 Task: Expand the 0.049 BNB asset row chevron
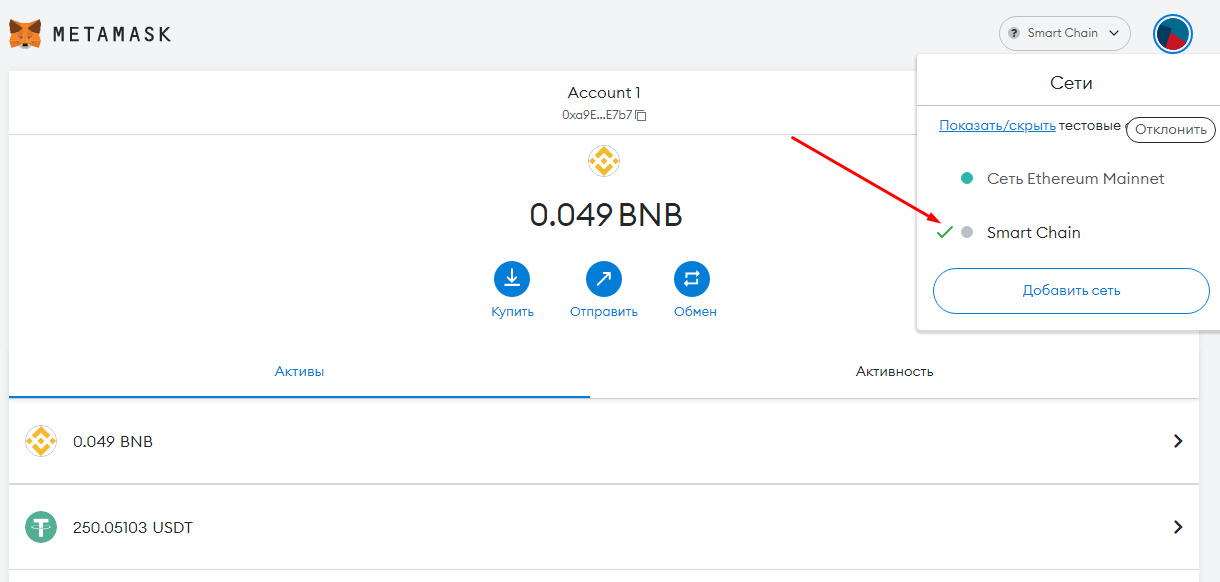[x=1178, y=441]
